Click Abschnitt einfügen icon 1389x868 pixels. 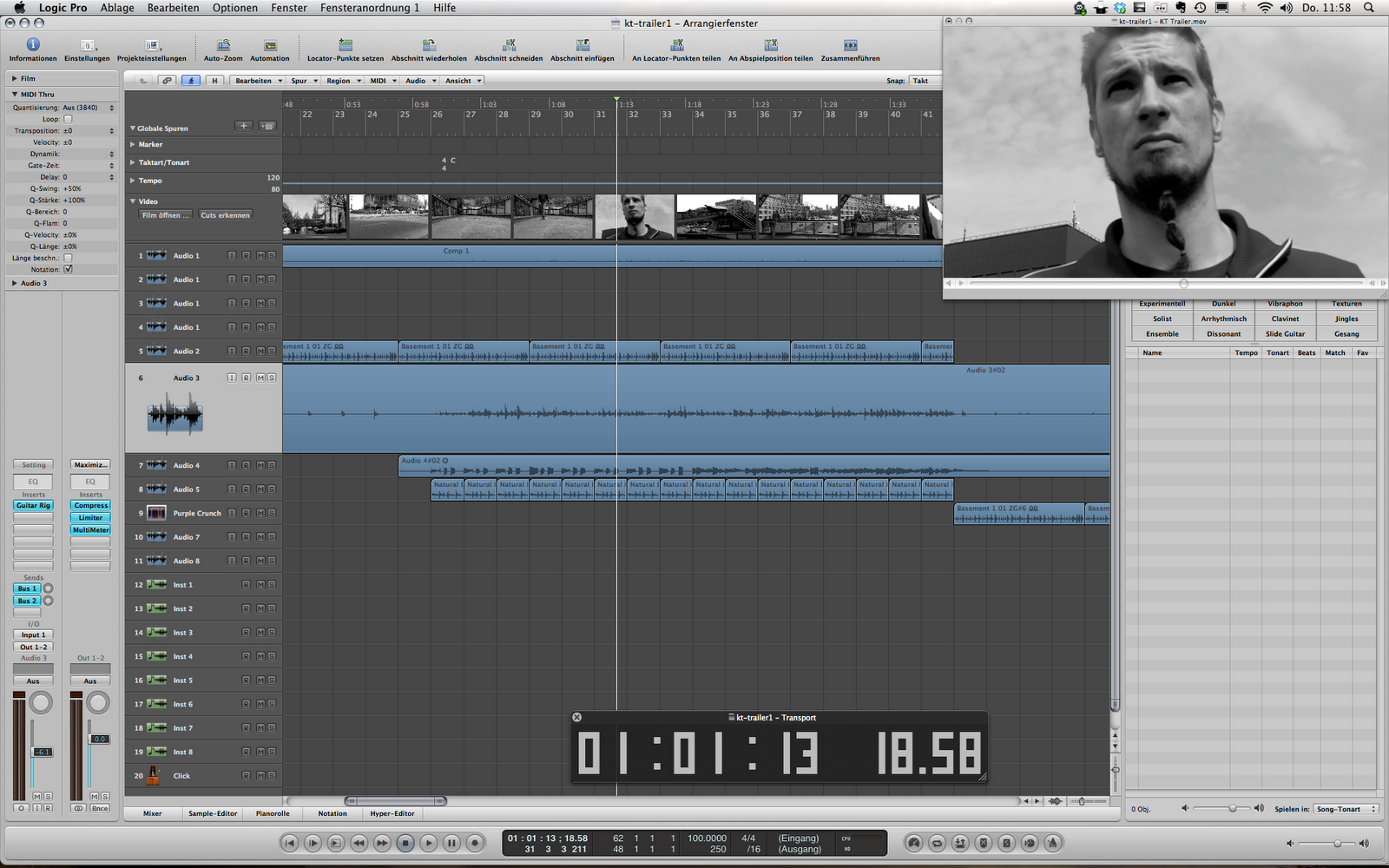click(583, 45)
